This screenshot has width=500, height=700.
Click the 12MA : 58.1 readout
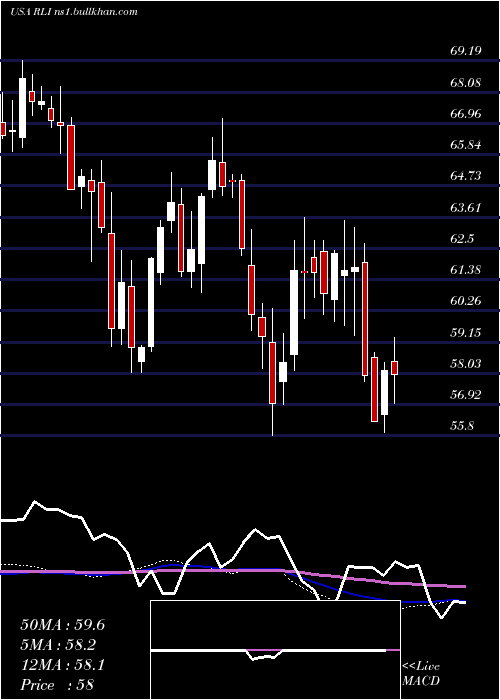click(62, 665)
